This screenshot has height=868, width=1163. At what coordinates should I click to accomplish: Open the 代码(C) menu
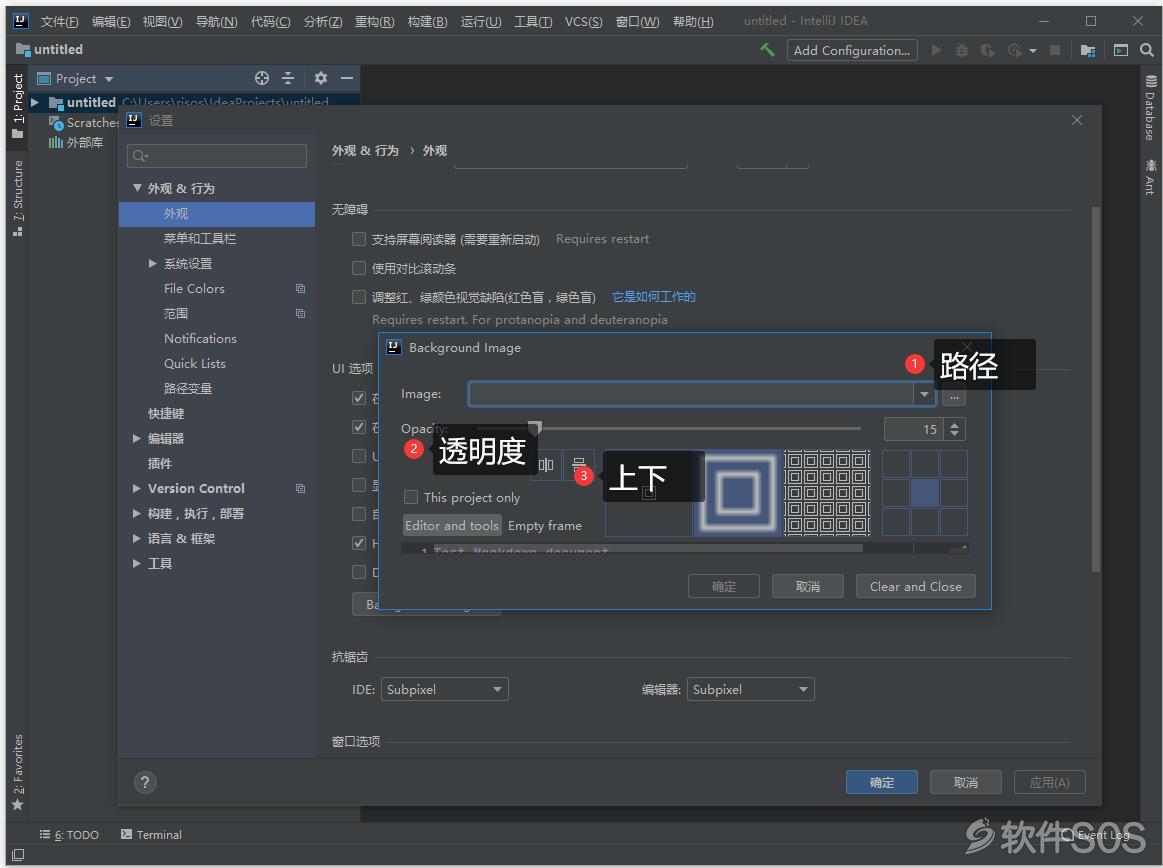[271, 22]
